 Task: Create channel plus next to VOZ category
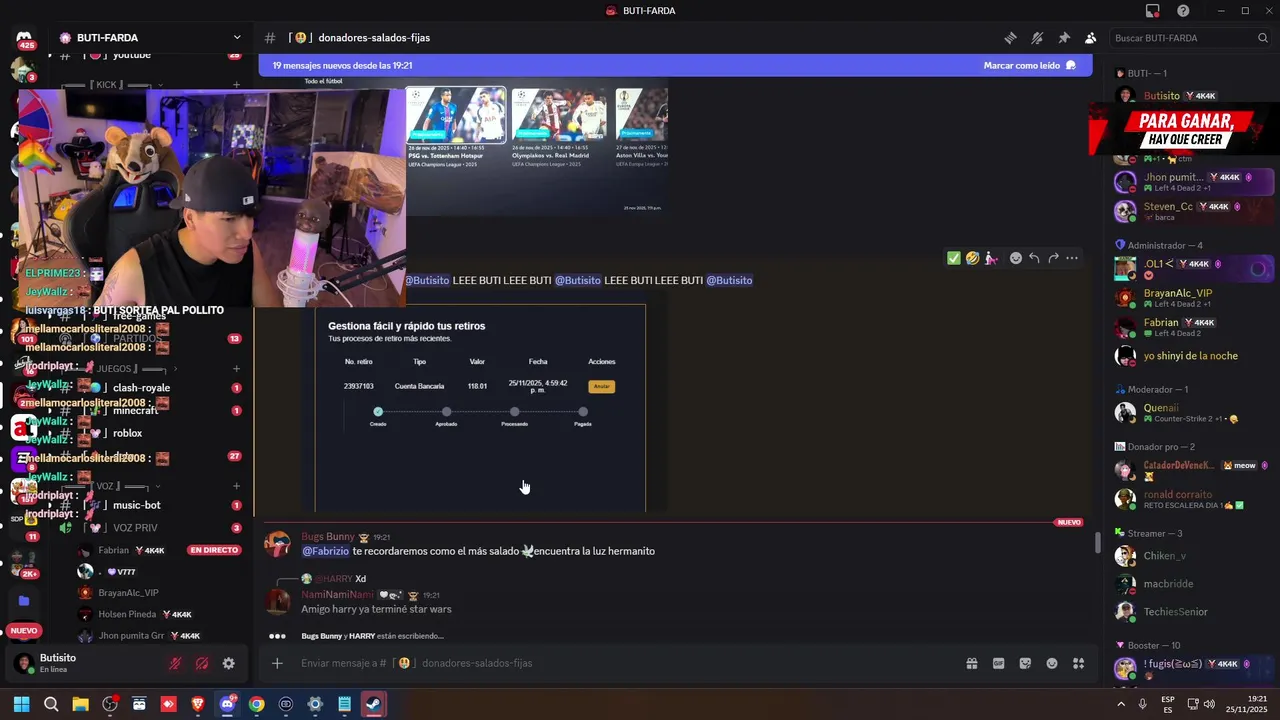point(237,486)
